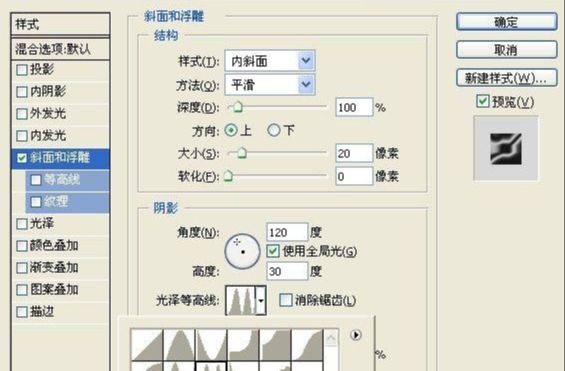Select the Linear contour preset thumbnail
The image size is (565, 371).
(147, 345)
